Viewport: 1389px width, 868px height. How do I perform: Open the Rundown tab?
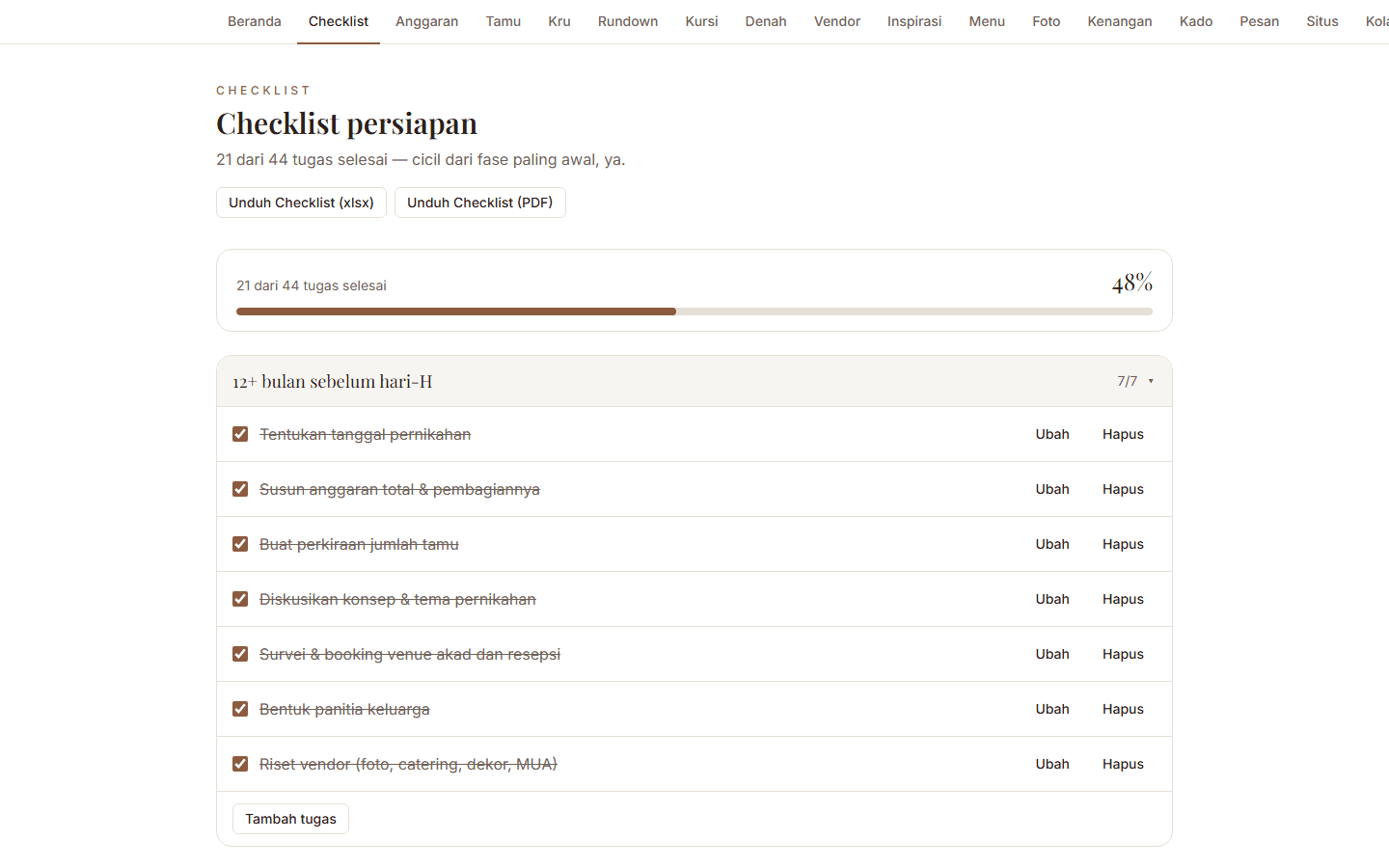pos(628,21)
